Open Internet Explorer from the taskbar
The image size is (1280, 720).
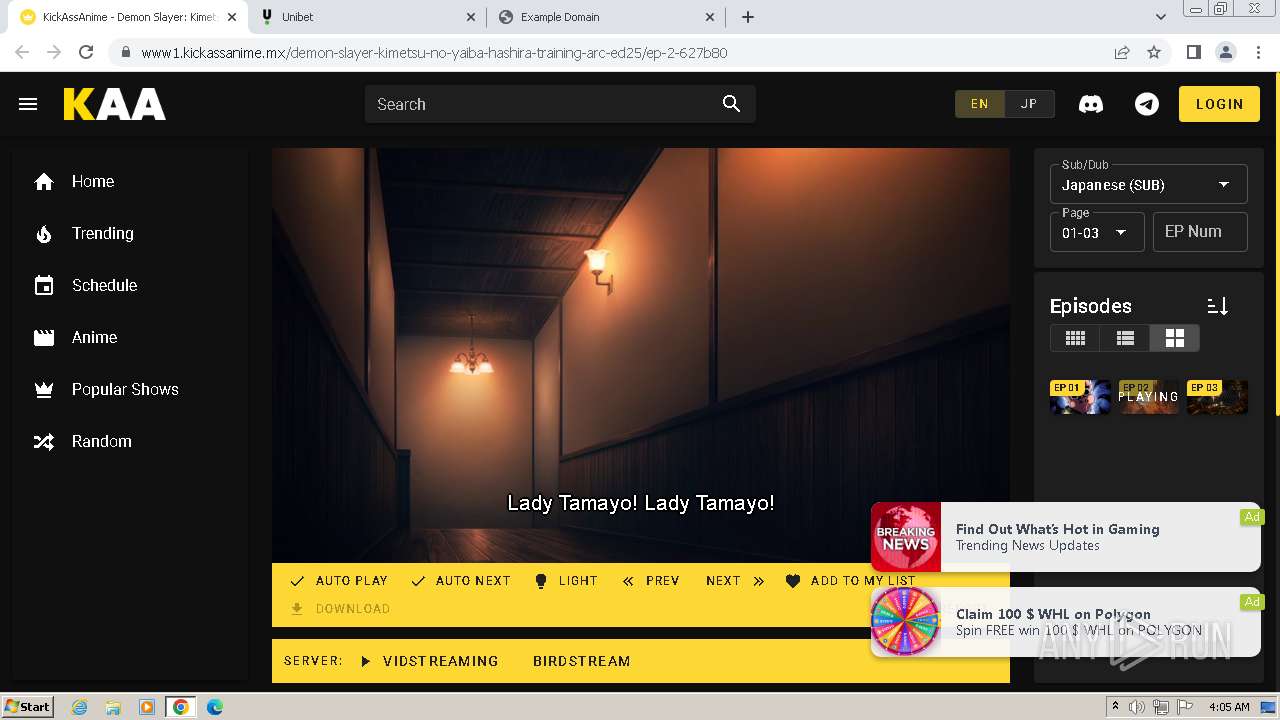pos(79,707)
